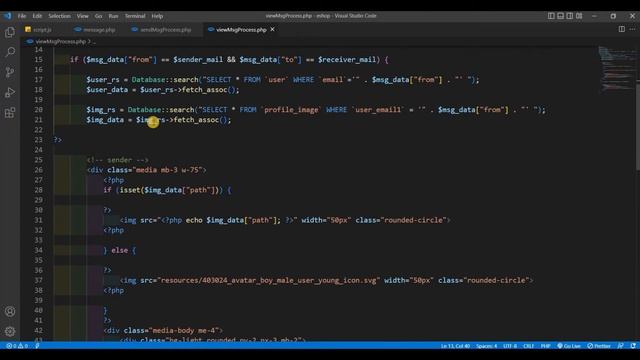
Task: Open the Search view in activity bar
Action: point(10,52)
